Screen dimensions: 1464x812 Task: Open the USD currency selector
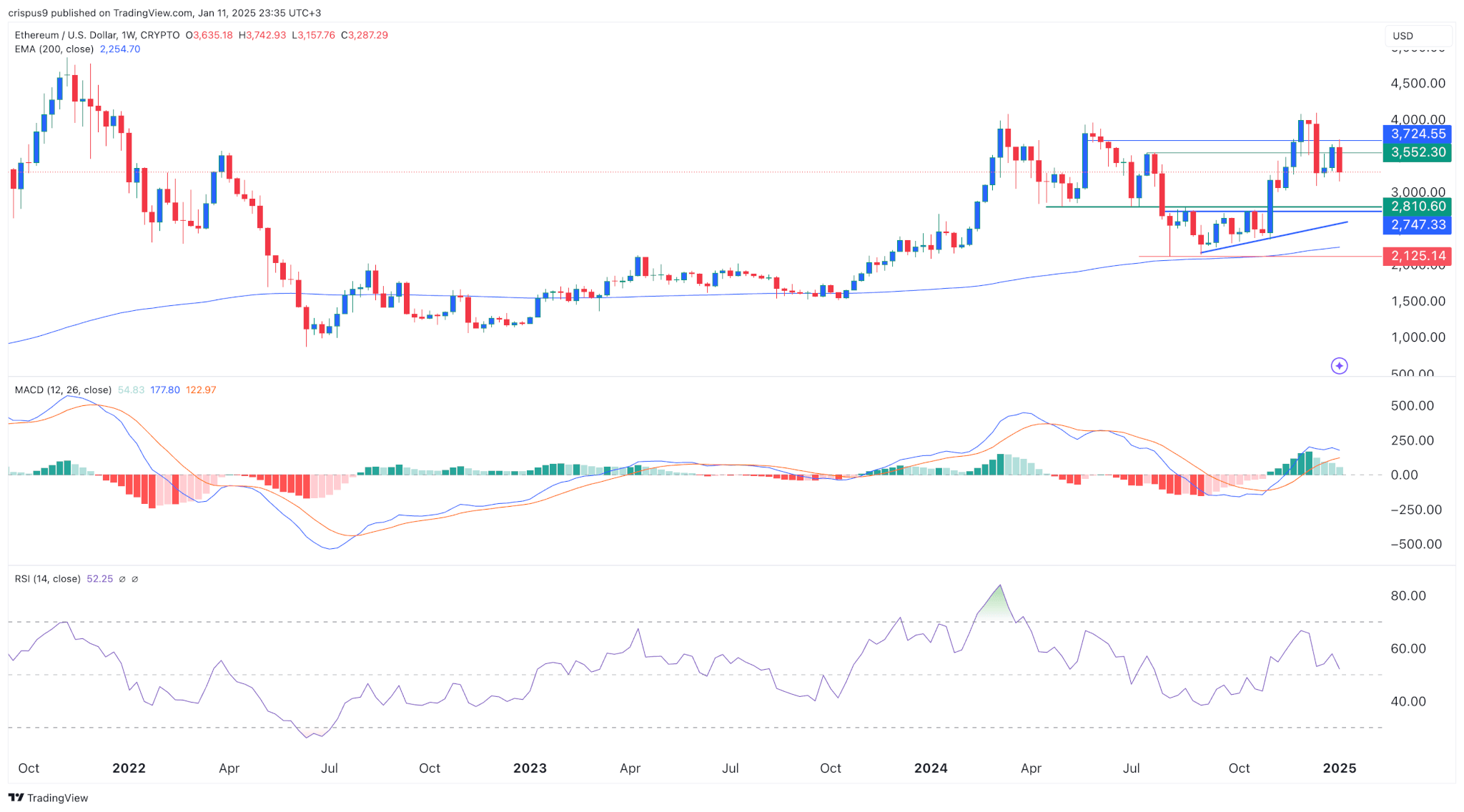1417,36
